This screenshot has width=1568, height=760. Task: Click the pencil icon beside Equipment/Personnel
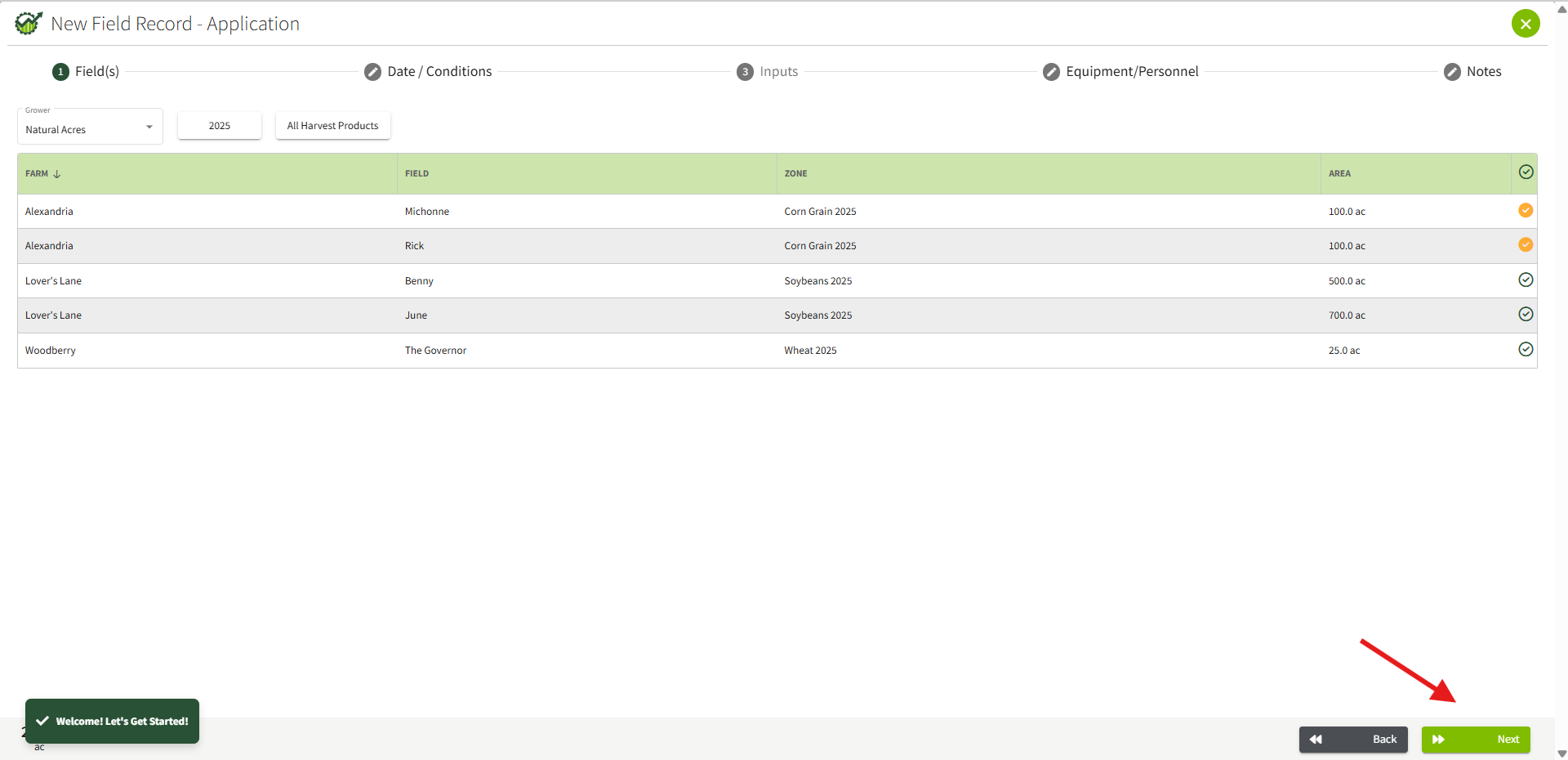1052,72
